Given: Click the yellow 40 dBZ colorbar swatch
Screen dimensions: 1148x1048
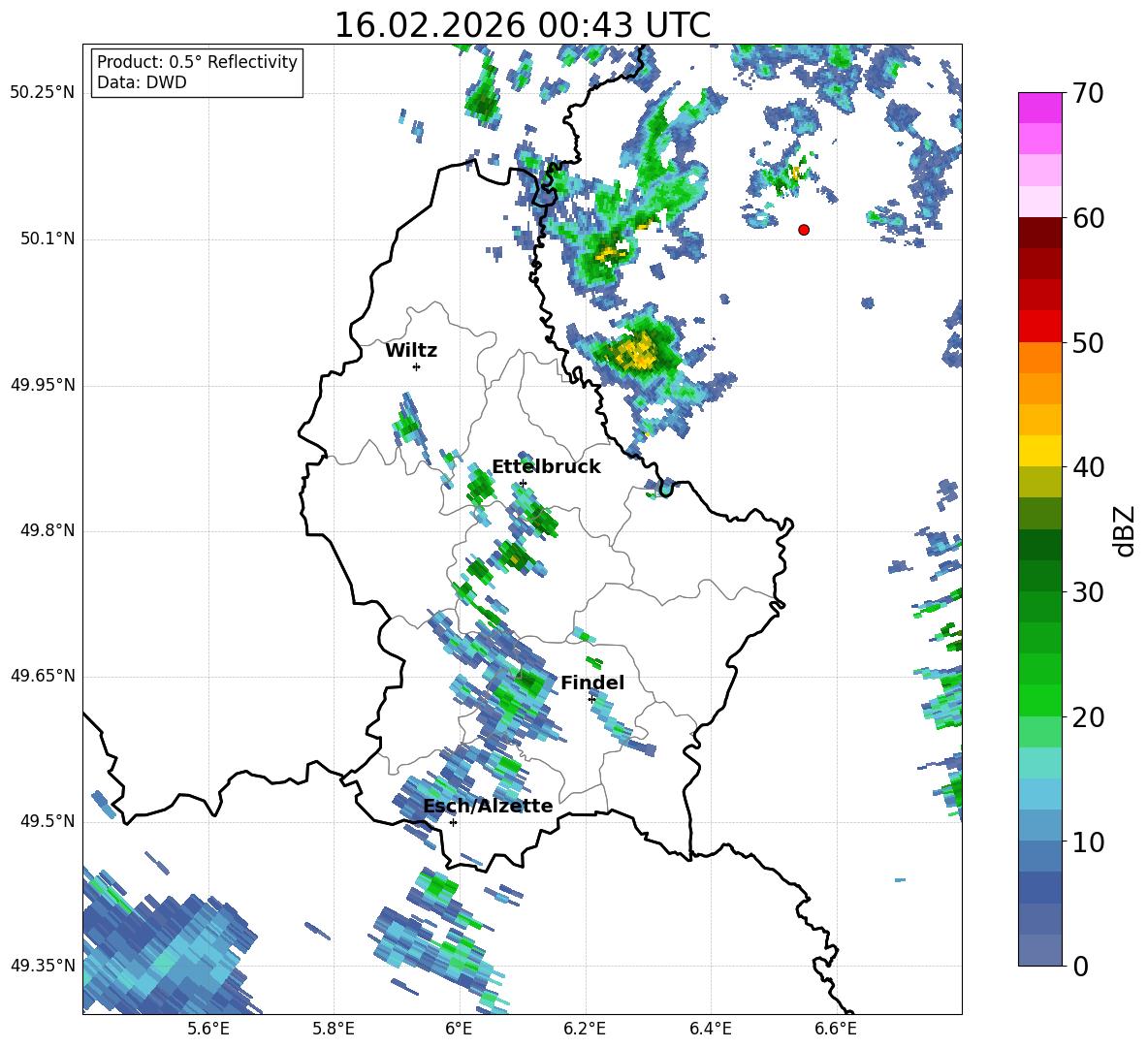Looking at the screenshot, I should point(1039,451).
